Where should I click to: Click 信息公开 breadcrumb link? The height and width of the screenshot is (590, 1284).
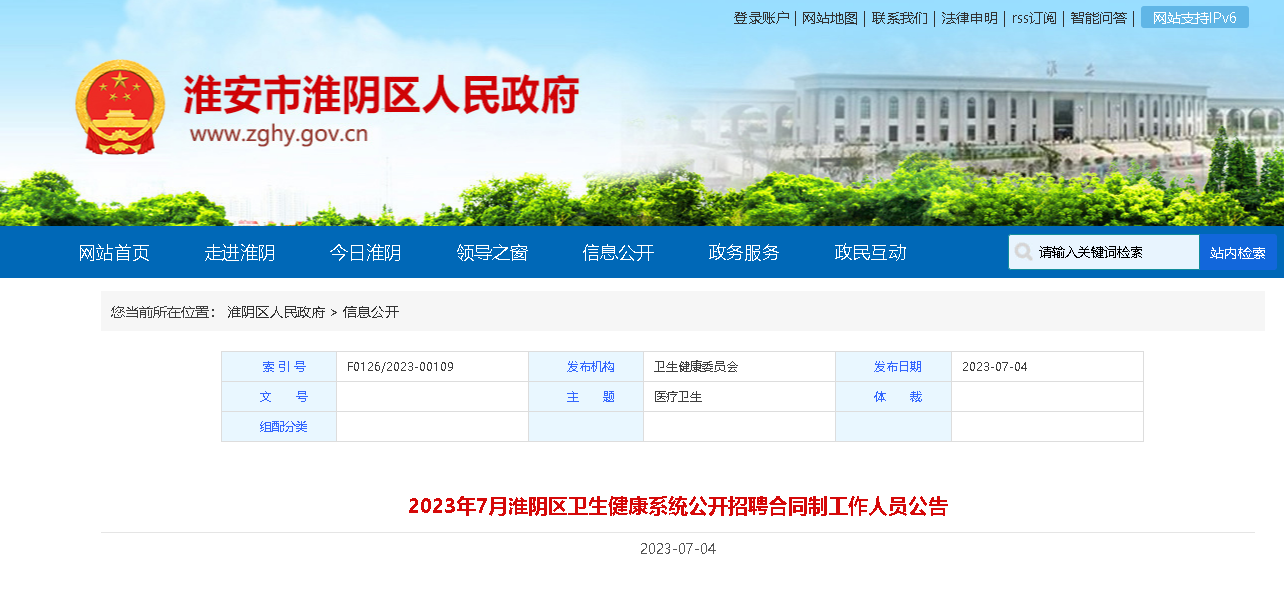[371, 312]
